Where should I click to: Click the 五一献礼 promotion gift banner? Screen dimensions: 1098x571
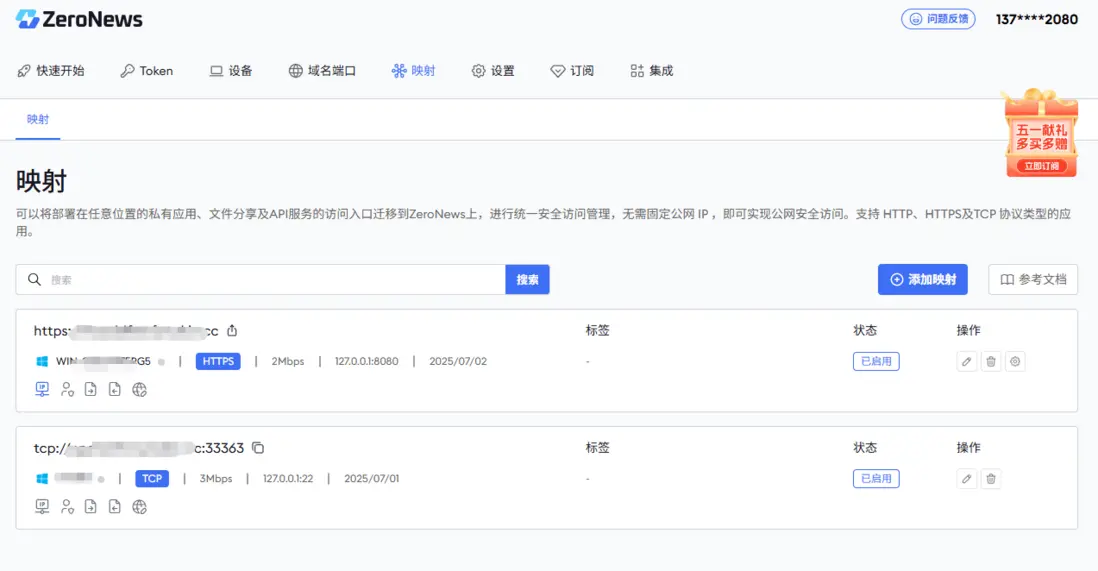tap(1041, 133)
